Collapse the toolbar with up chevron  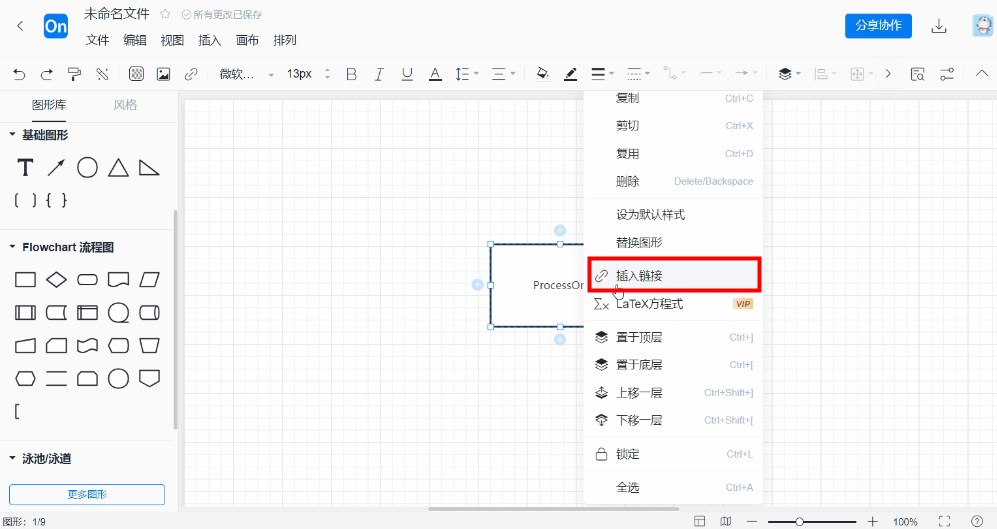pyautogui.click(x=982, y=74)
